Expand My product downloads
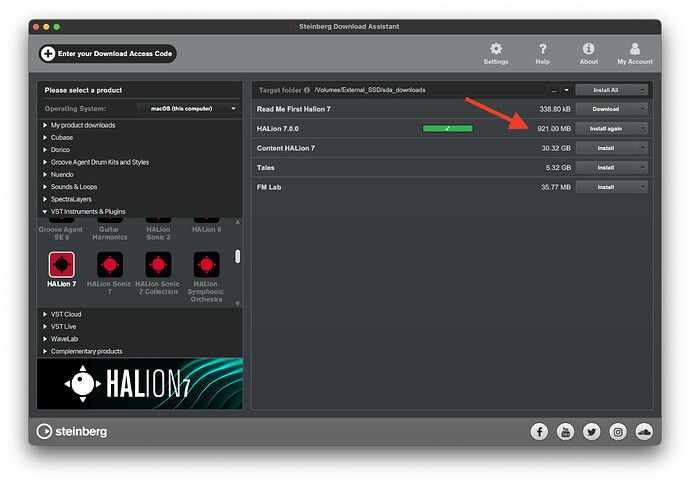The image size is (690, 483). pos(45,125)
